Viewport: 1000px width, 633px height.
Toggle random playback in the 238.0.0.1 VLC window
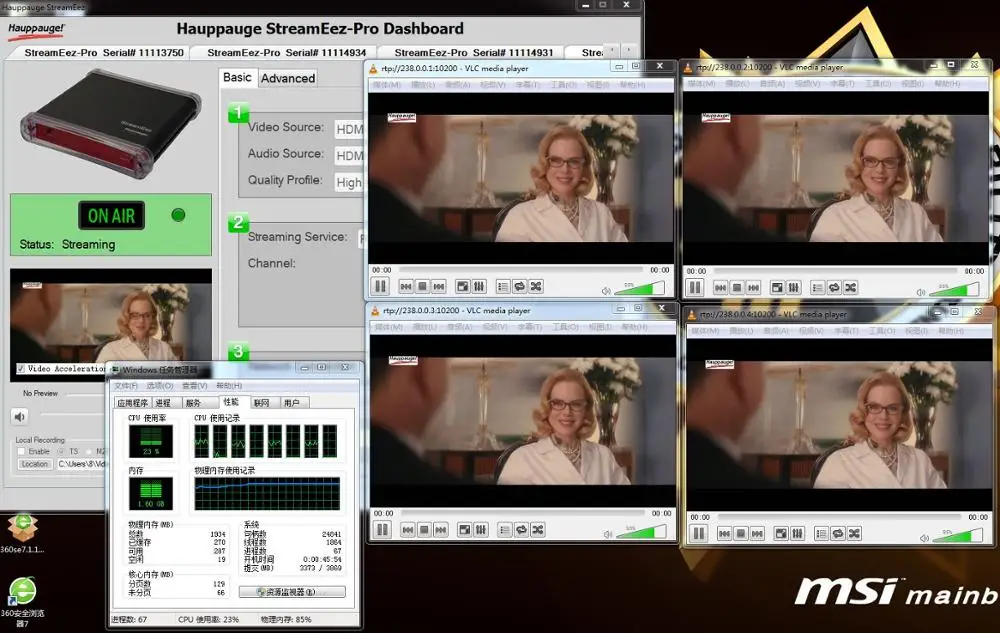[x=536, y=287]
